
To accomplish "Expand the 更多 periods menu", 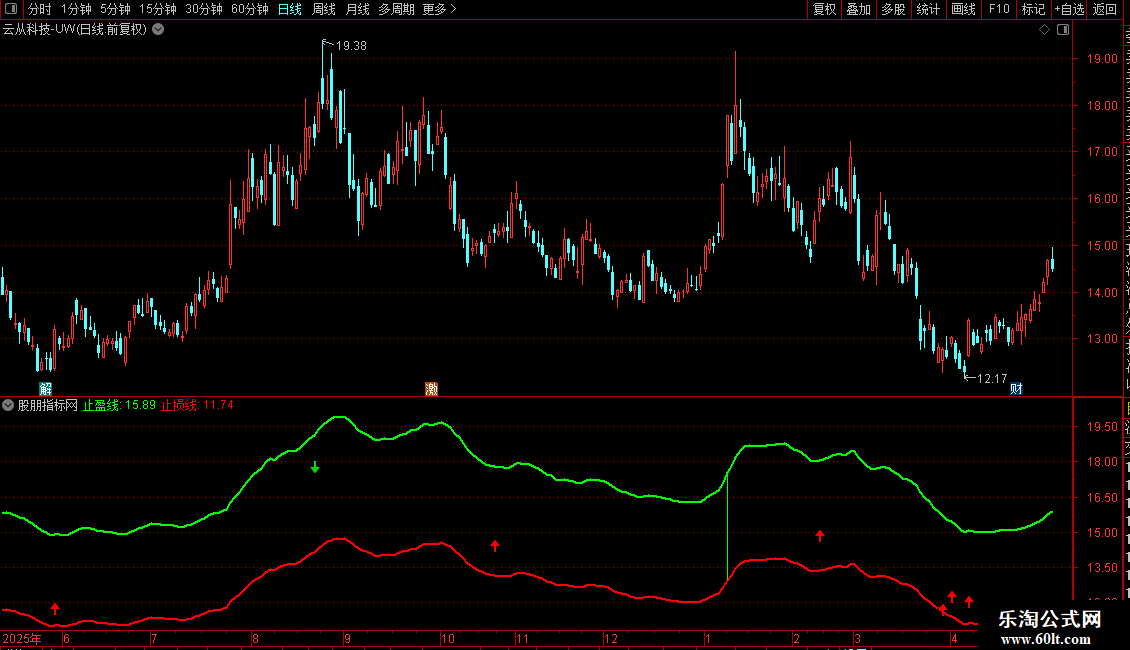I will coord(439,9).
